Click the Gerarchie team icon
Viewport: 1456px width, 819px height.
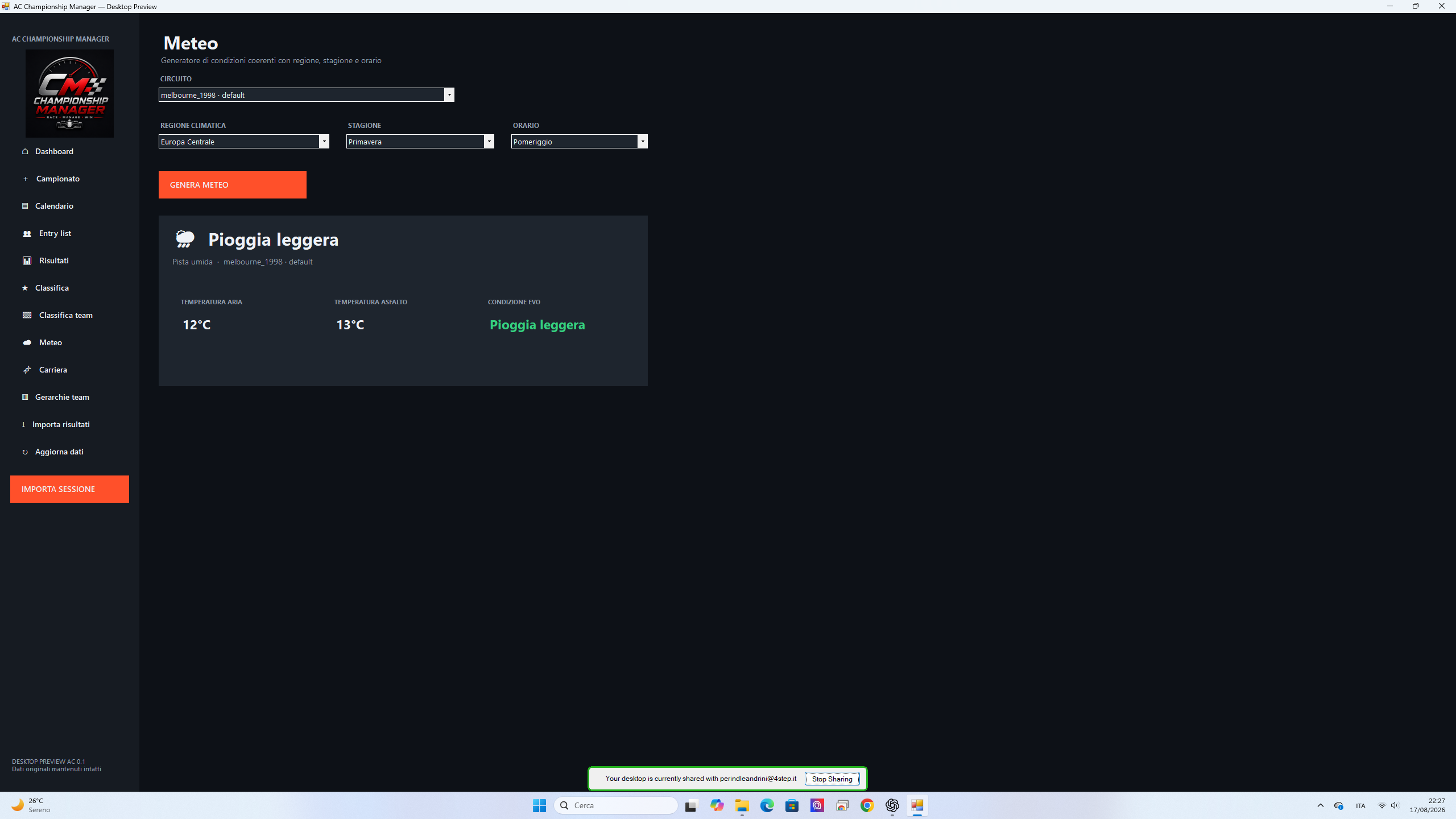pyautogui.click(x=25, y=397)
